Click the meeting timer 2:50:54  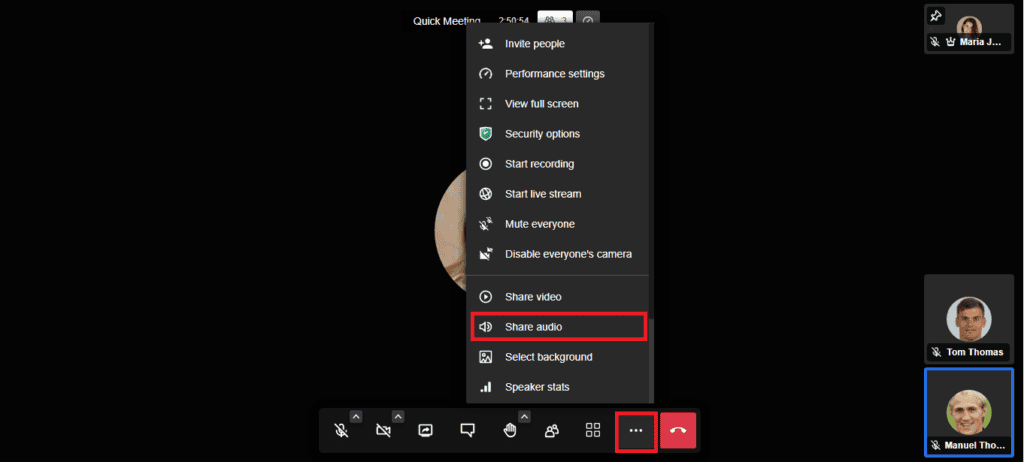(x=513, y=21)
